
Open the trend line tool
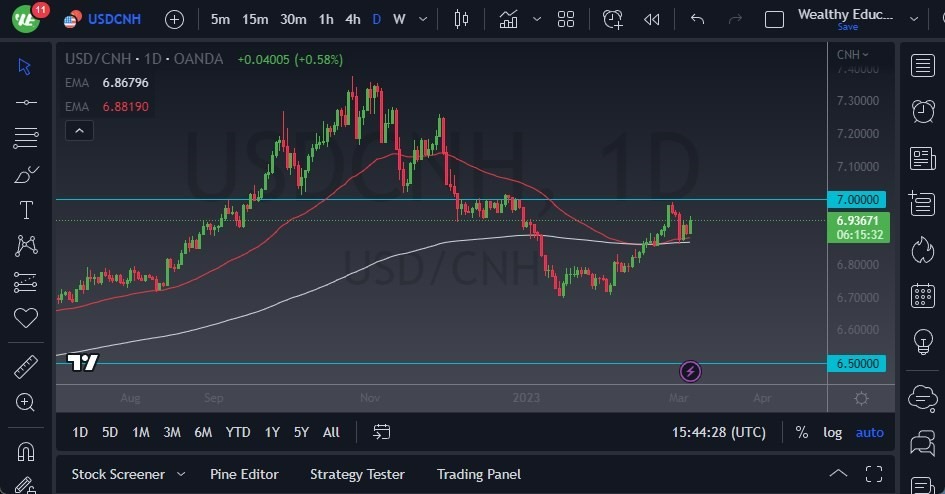26,102
